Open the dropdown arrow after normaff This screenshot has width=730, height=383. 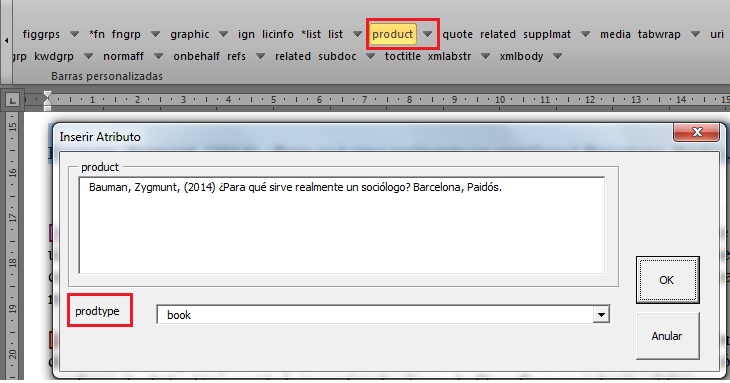click(158, 56)
